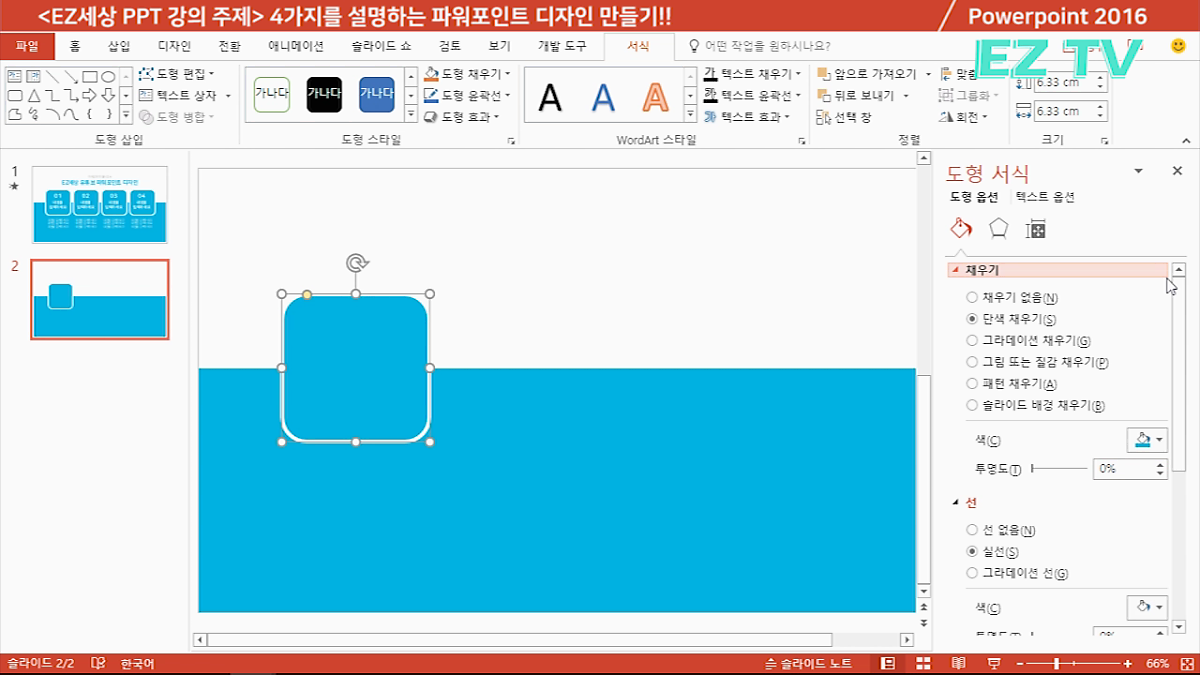Switch to 텍스트 옵션 text options

(1045, 197)
